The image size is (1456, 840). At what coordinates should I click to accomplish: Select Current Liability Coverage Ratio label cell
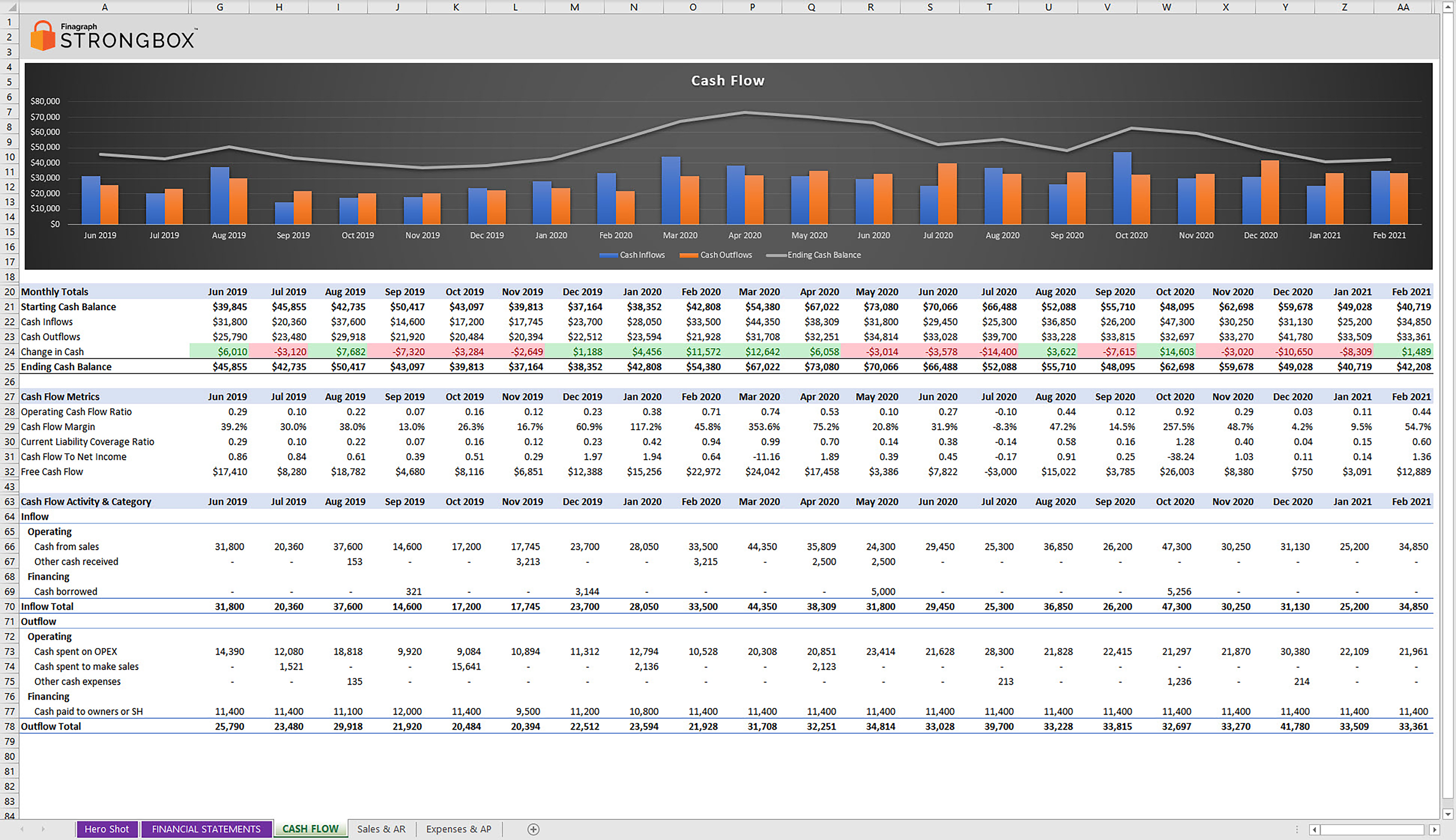[104, 442]
